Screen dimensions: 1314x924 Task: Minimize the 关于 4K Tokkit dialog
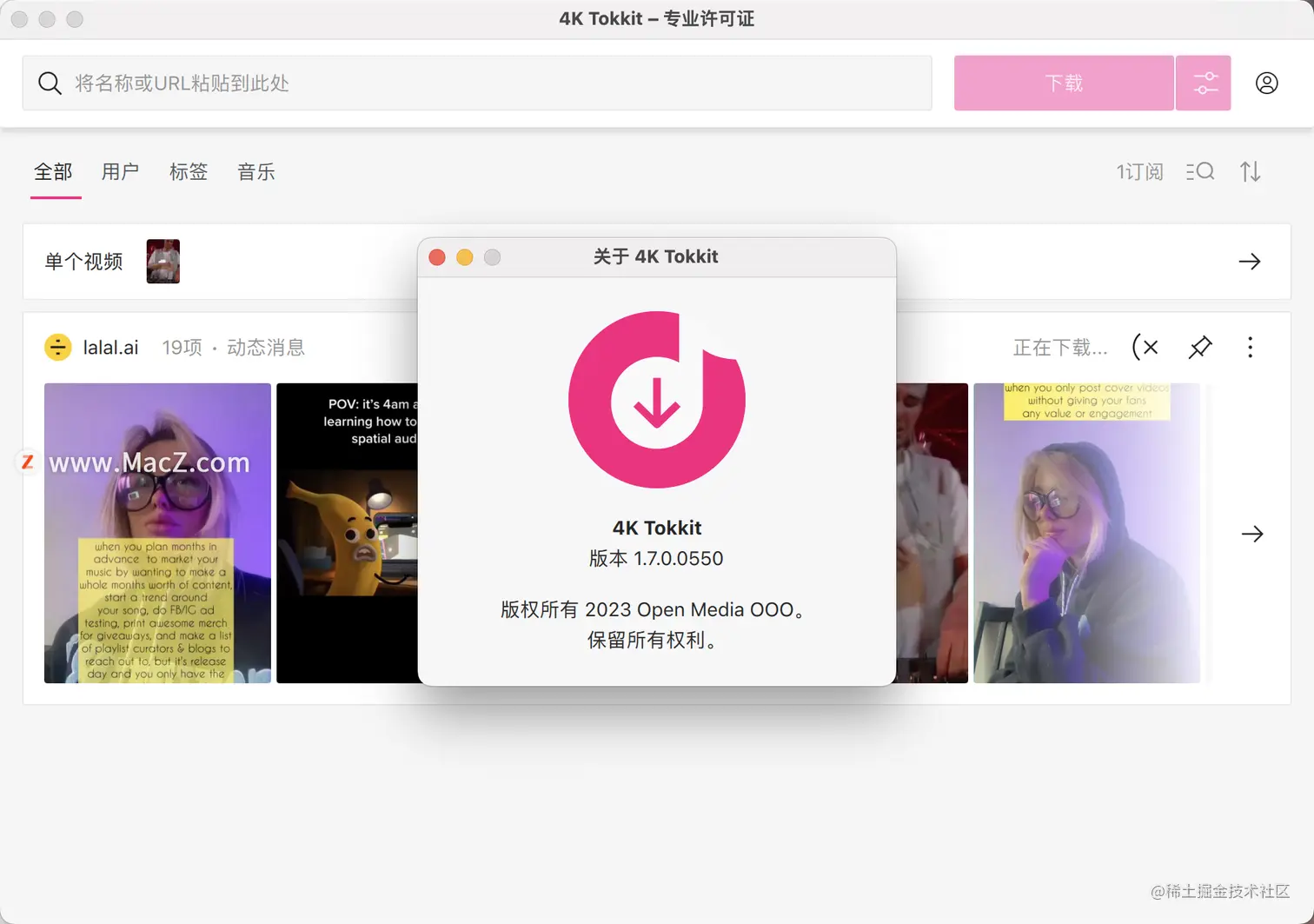pyautogui.click(x=465, y=257)
